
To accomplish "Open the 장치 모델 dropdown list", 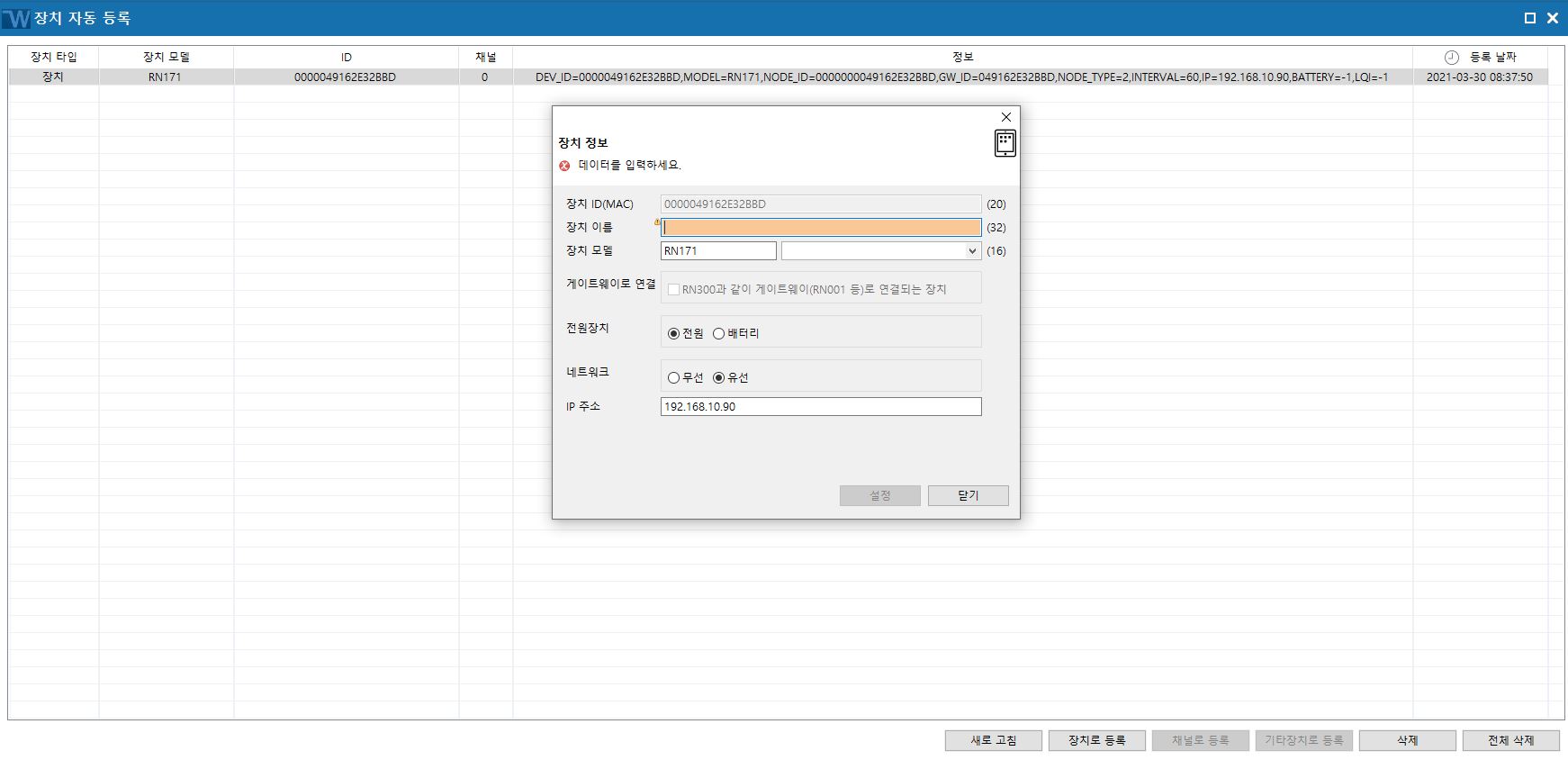I will [972, 251].
